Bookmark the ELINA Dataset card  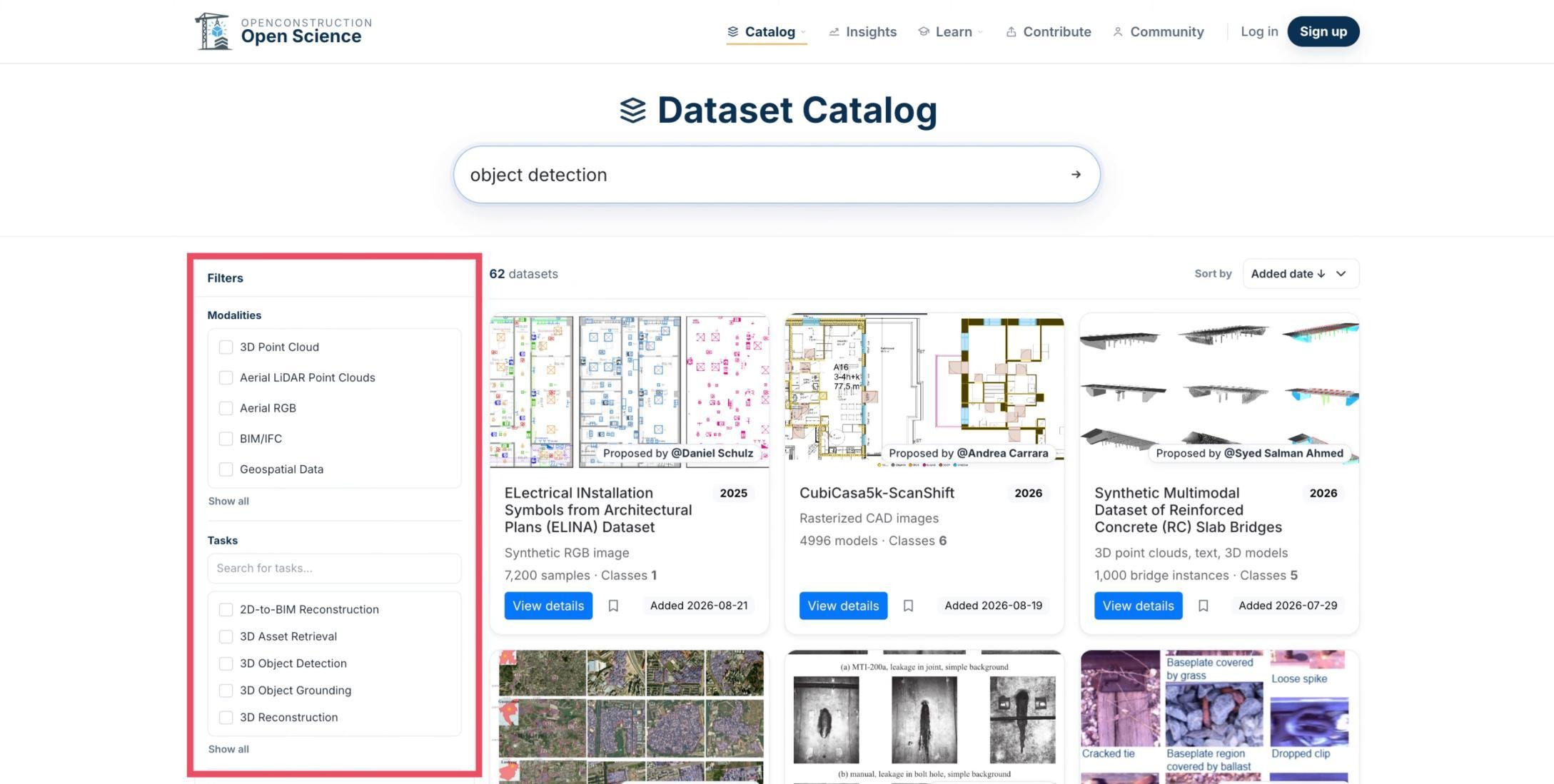pos(613,606)
